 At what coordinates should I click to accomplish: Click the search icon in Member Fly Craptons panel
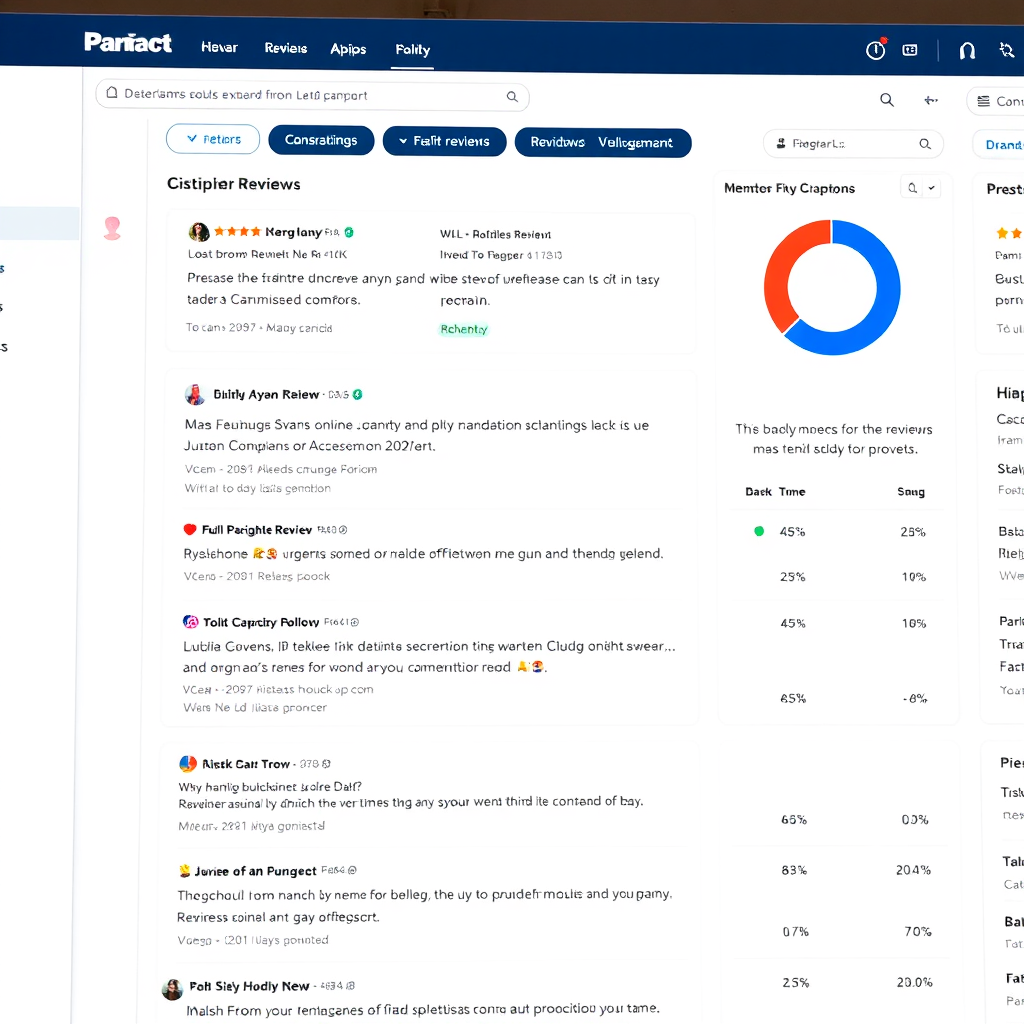click(x=911, y=187)
